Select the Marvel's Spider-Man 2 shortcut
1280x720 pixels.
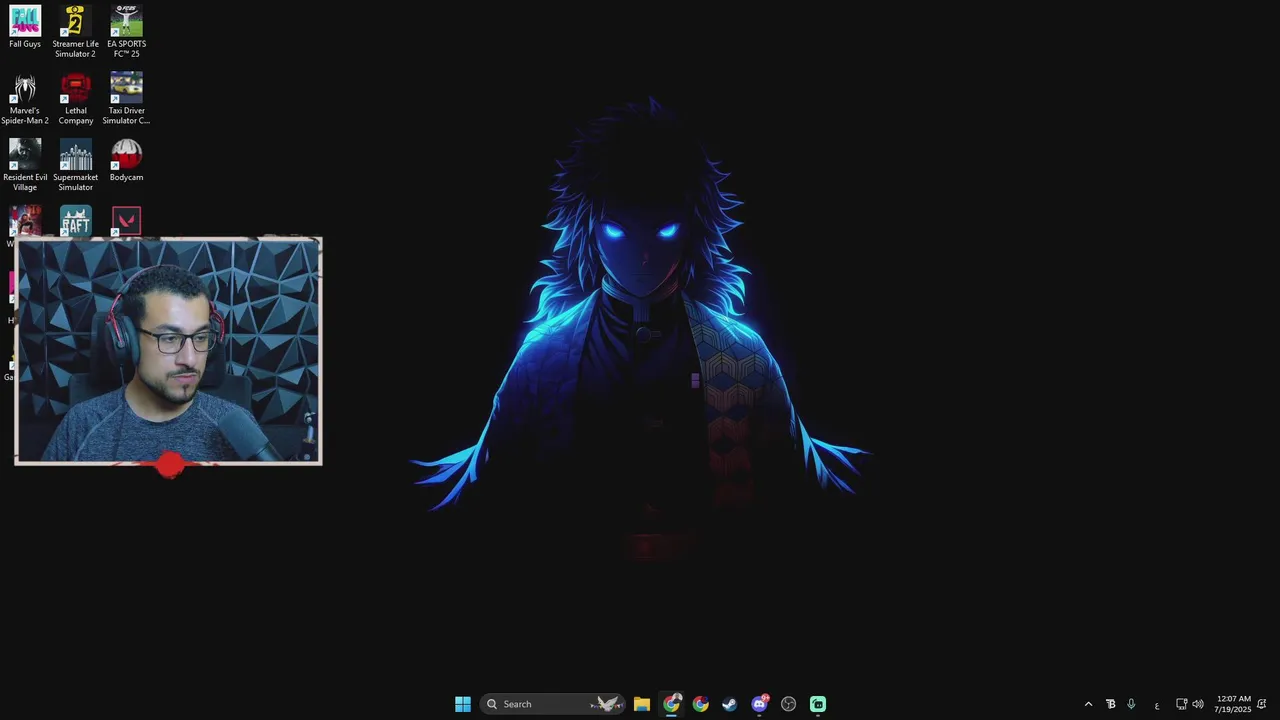[25, 98]
